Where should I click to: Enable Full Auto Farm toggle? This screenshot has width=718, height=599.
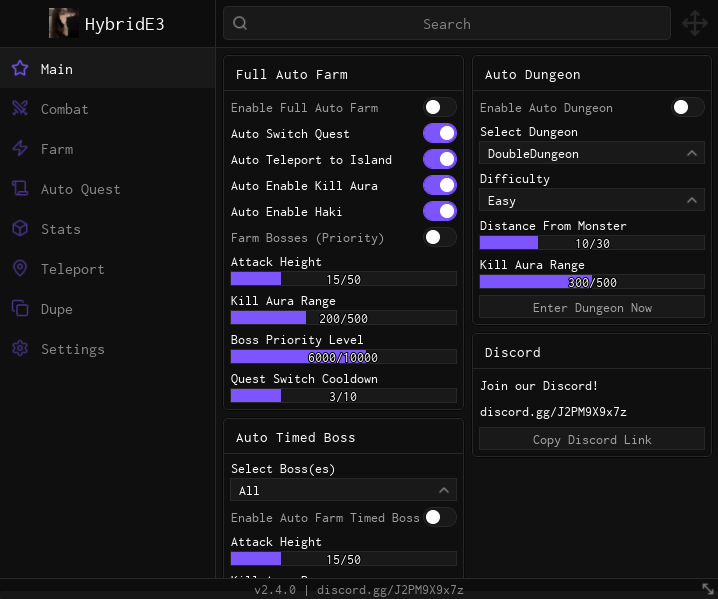(440, 108)
